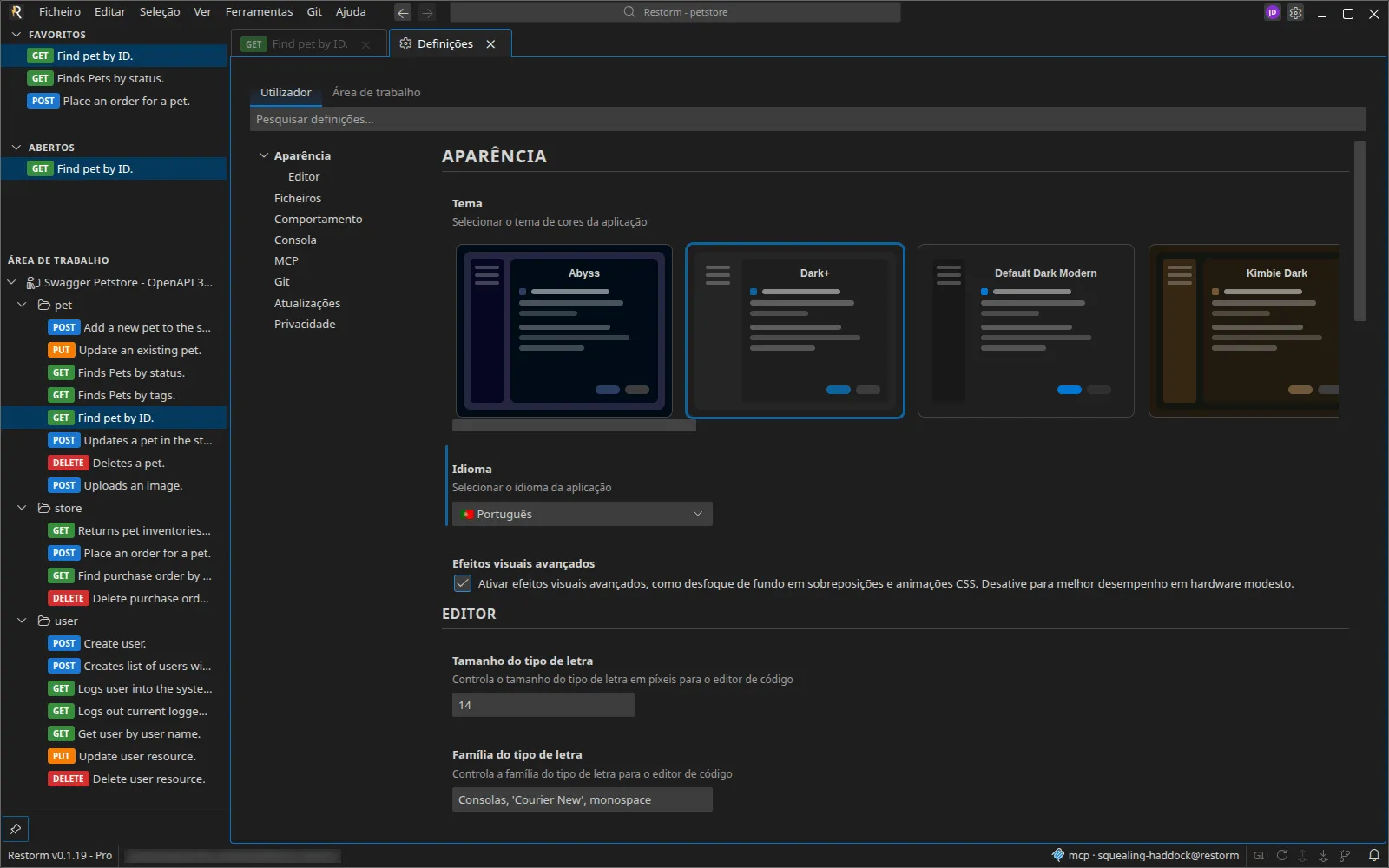Click the Git push arrow icon

[x=1303, y=855]
